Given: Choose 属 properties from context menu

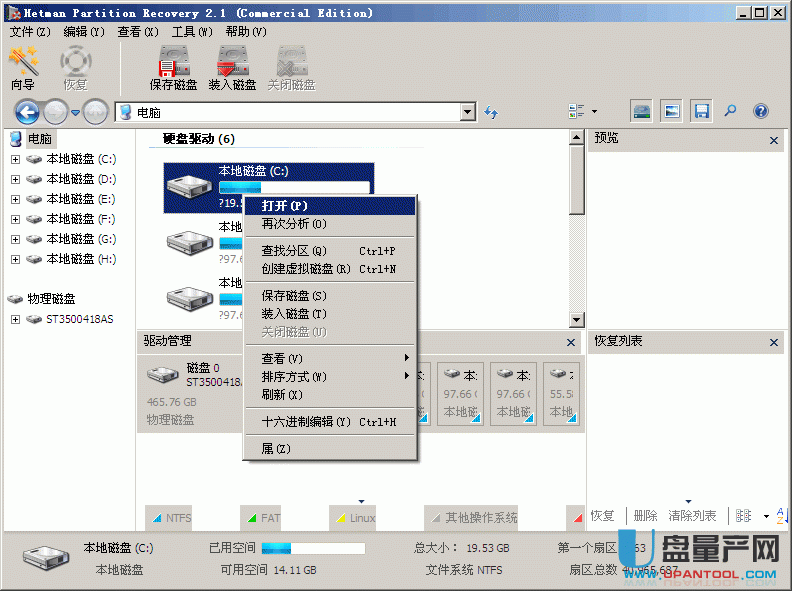Looking at the screenshot, I should [x=330, y=449].
